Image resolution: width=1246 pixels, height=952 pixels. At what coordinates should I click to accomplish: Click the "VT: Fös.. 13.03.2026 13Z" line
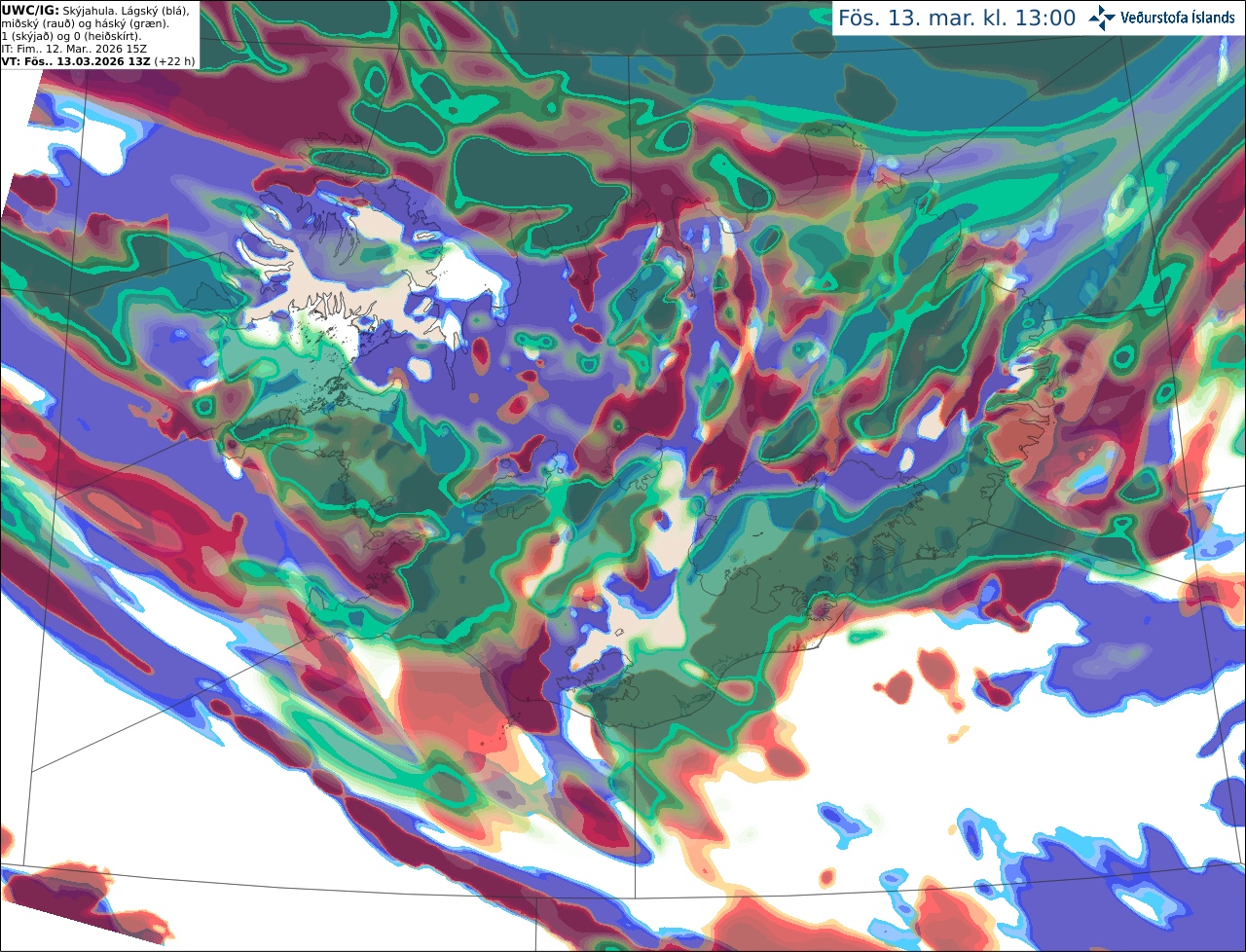(76, 61)
